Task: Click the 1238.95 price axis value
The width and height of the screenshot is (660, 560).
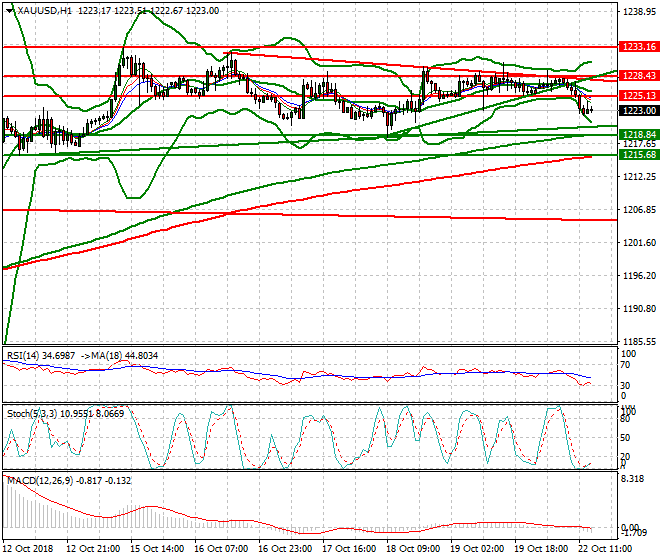Action: (x=639, y=12)
